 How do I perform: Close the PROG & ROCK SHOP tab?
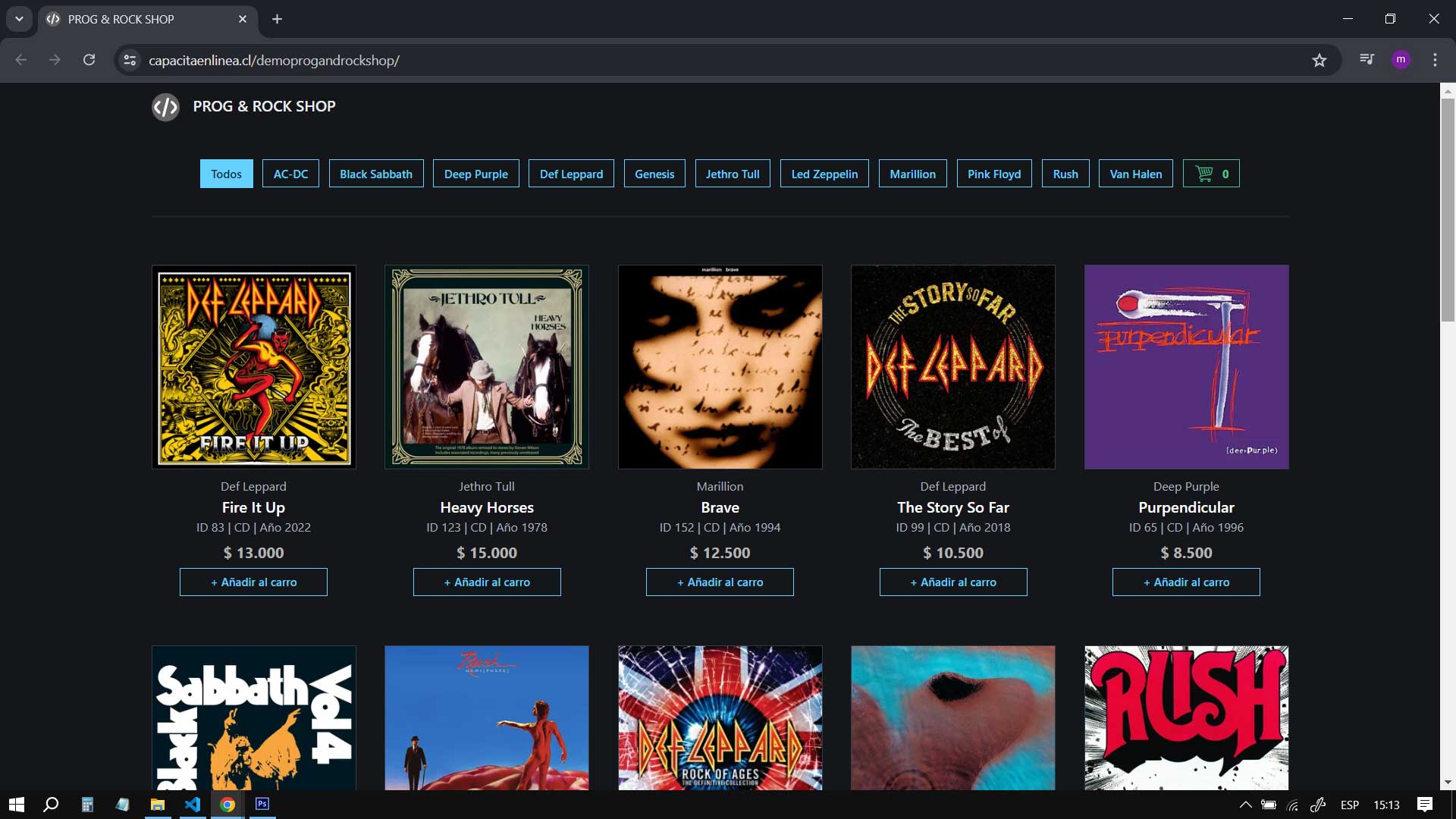tap(243, 19)
